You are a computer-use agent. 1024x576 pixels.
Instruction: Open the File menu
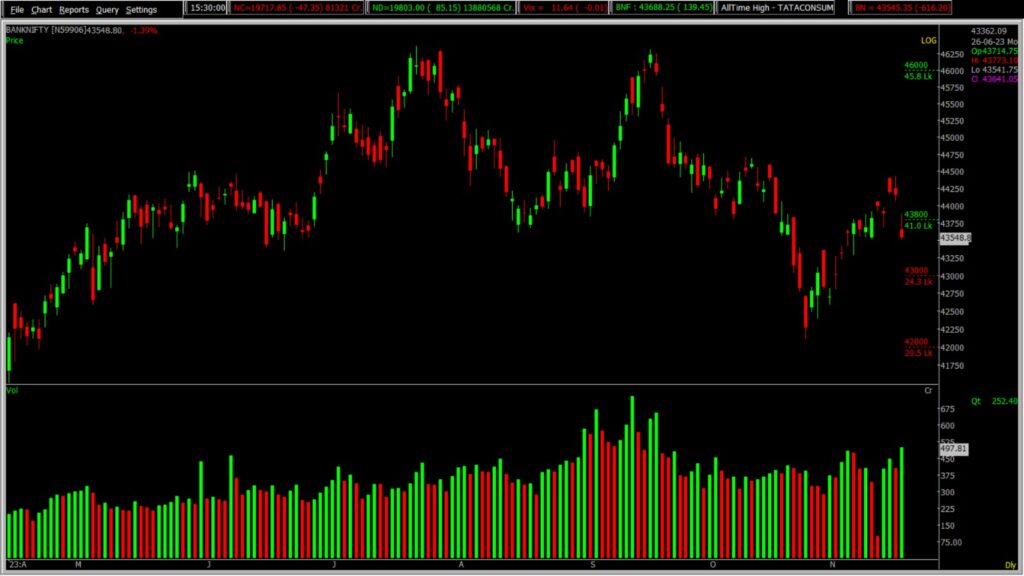tap(17, 10)
